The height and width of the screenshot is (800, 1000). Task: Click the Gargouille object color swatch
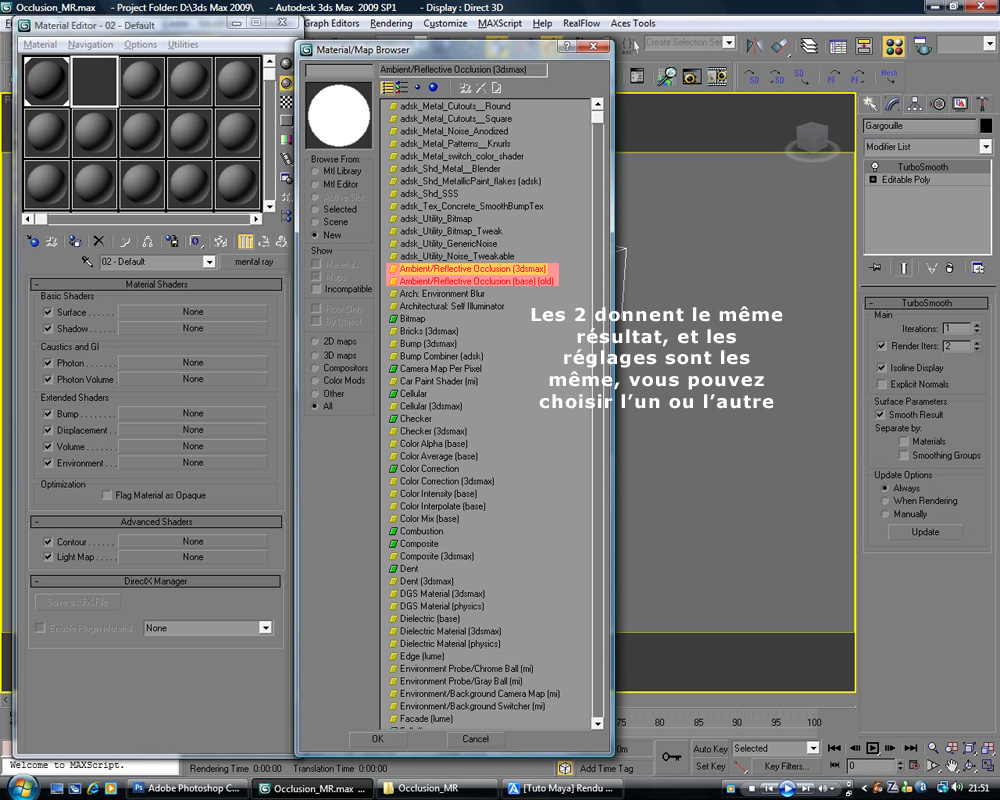tap(986, 126)
